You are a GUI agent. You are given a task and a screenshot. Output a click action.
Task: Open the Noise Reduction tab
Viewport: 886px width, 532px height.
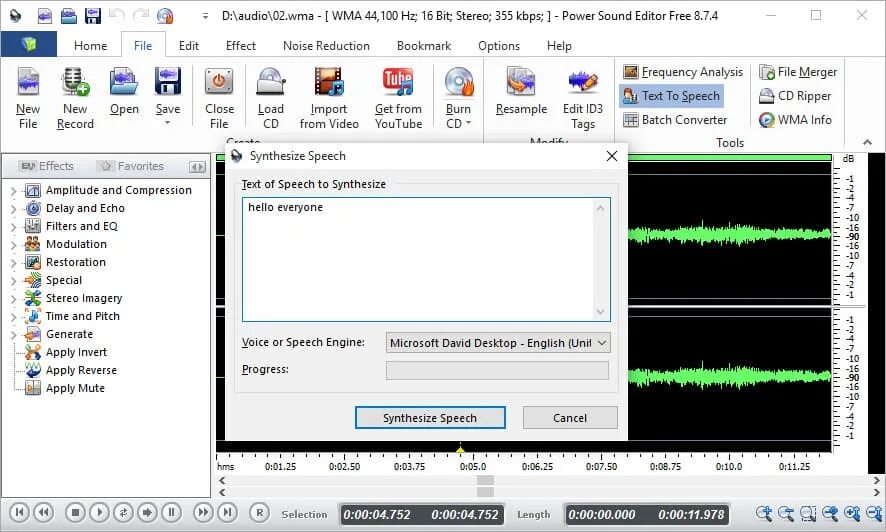point(326,46)
